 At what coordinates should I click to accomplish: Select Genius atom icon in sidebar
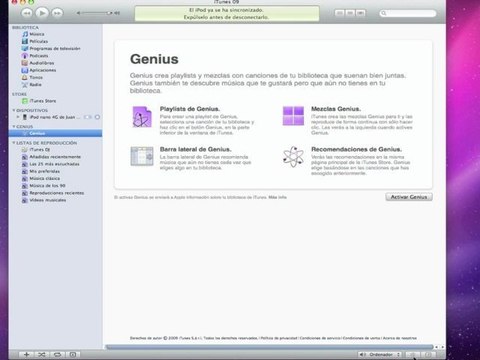pyautogui.click(x=25, y=133)
